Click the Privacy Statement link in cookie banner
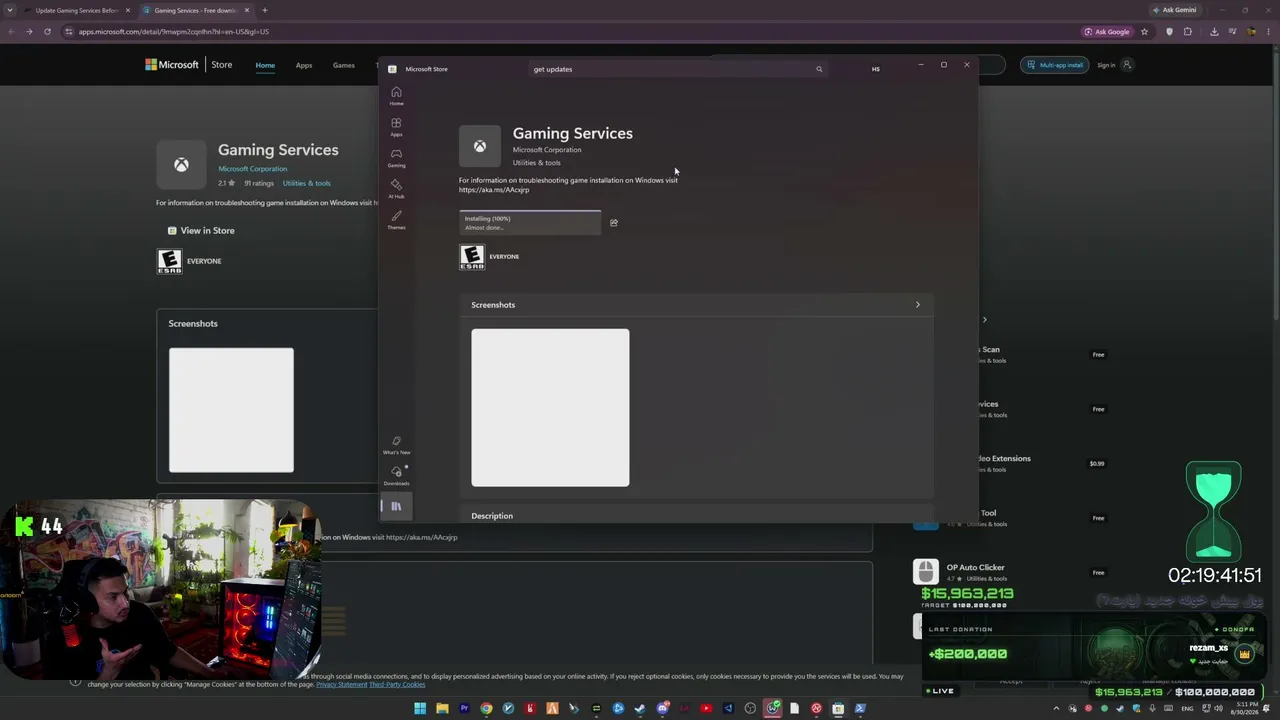Screen dimensions: 1280x720 coord(341,685)
